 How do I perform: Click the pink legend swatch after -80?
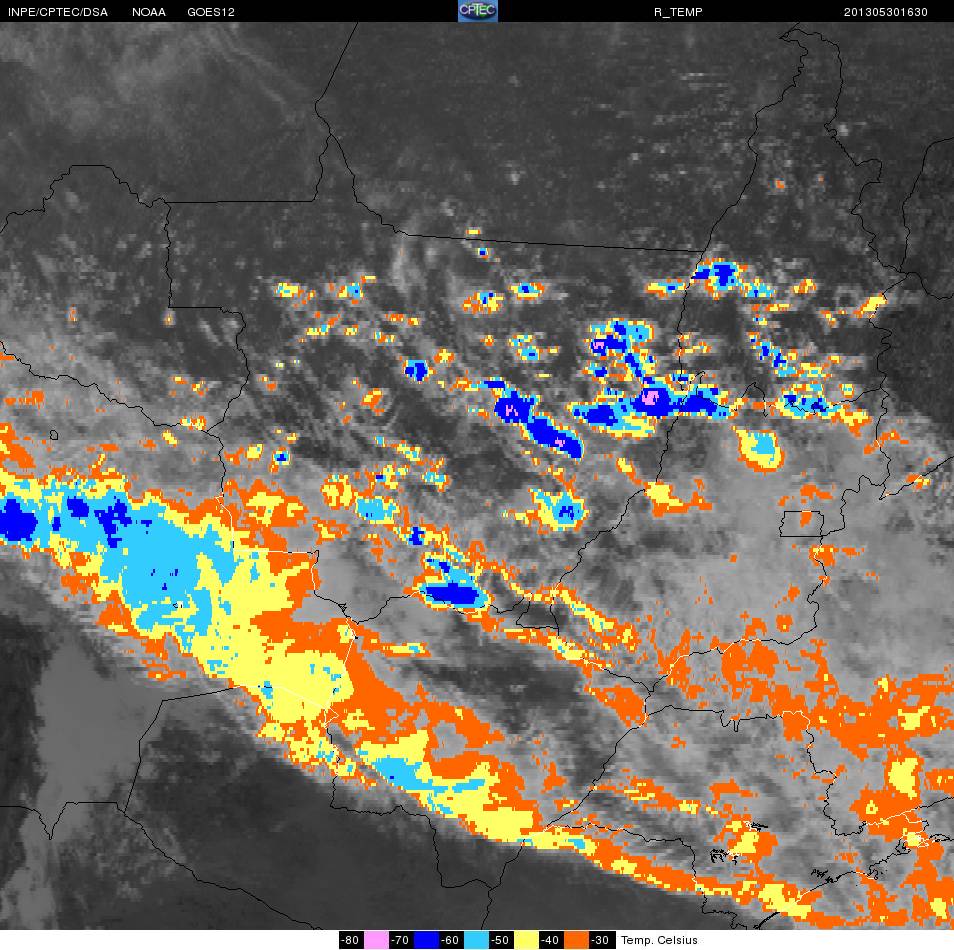376,940
